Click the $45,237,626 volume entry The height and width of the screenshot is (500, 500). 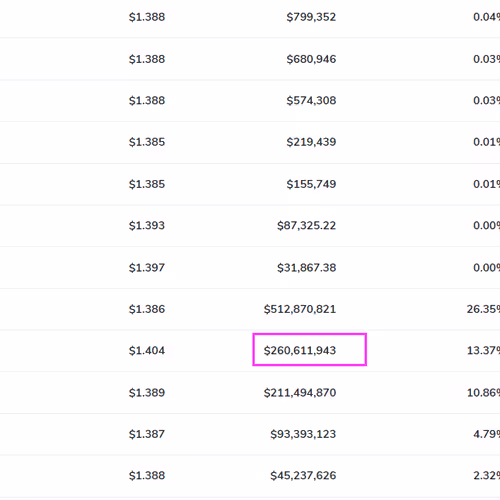303,476
